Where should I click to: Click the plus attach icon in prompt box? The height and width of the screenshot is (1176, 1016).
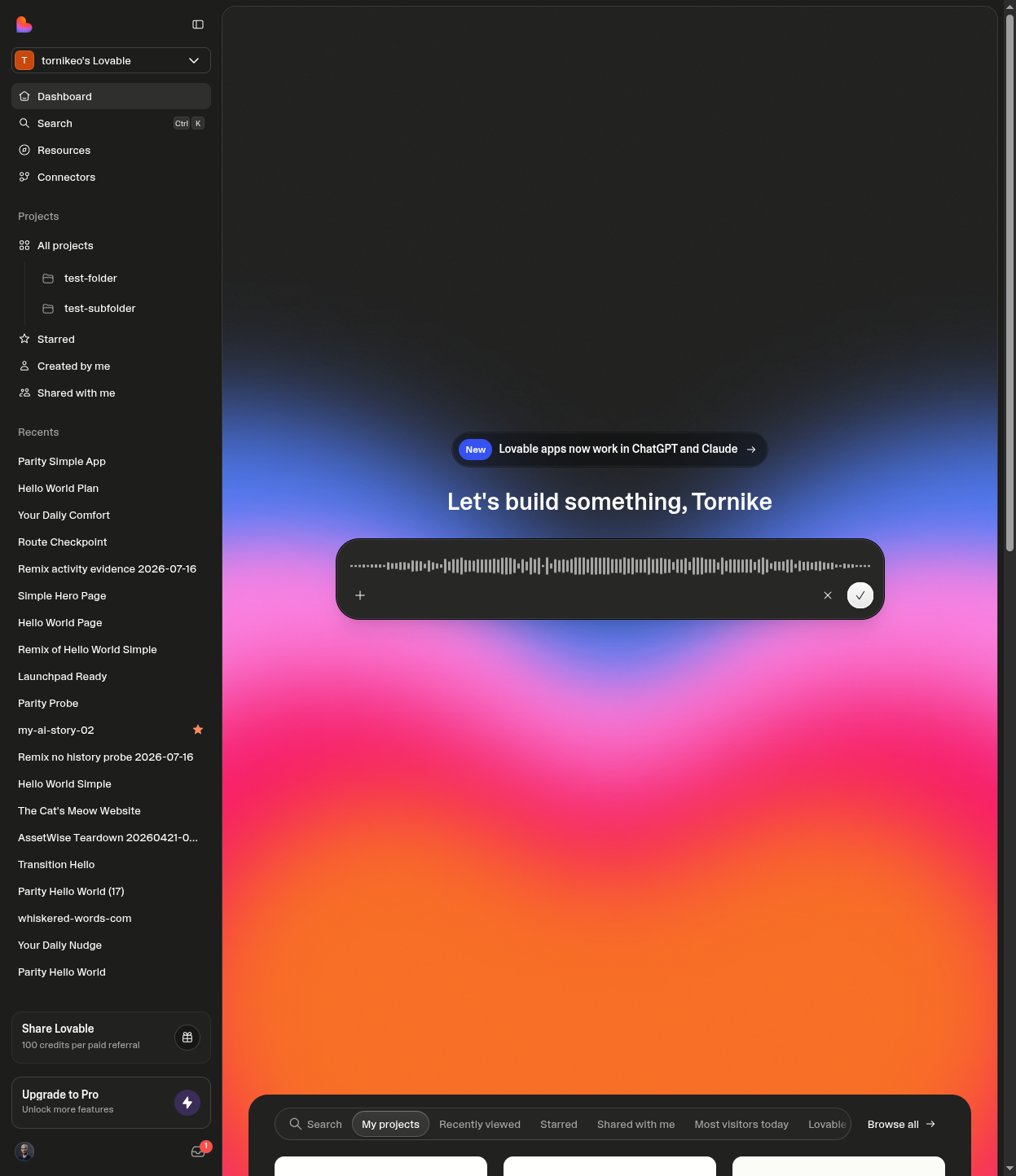pyautogui.click(x=360, y=595)
